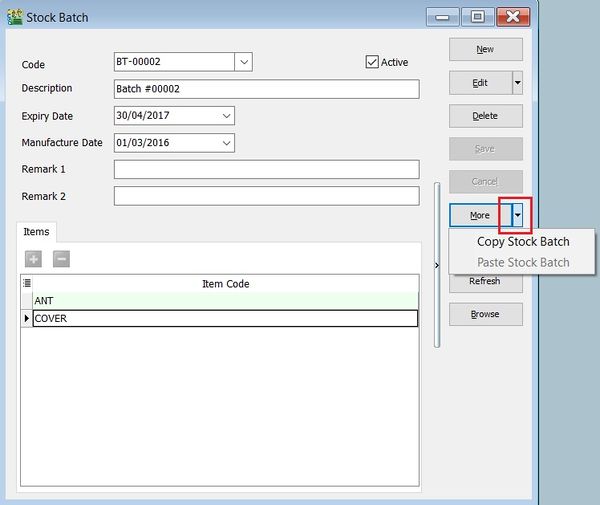The height and width of the screenshot is (505, 600).
Task: Click the Stock Batch window title icon
Action: [14, 16]
